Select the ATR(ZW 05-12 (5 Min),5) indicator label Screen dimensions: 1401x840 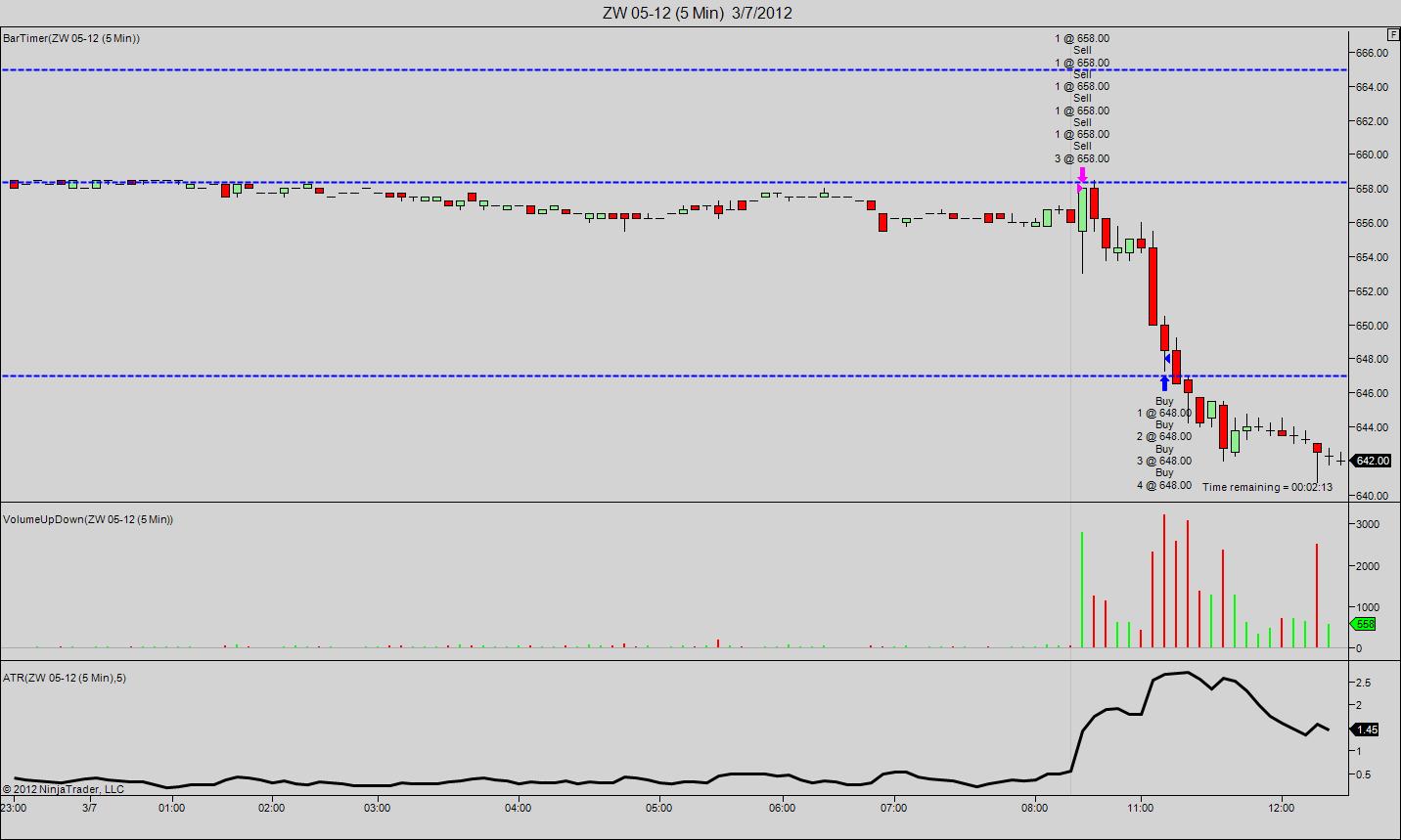tap(65, 678)
